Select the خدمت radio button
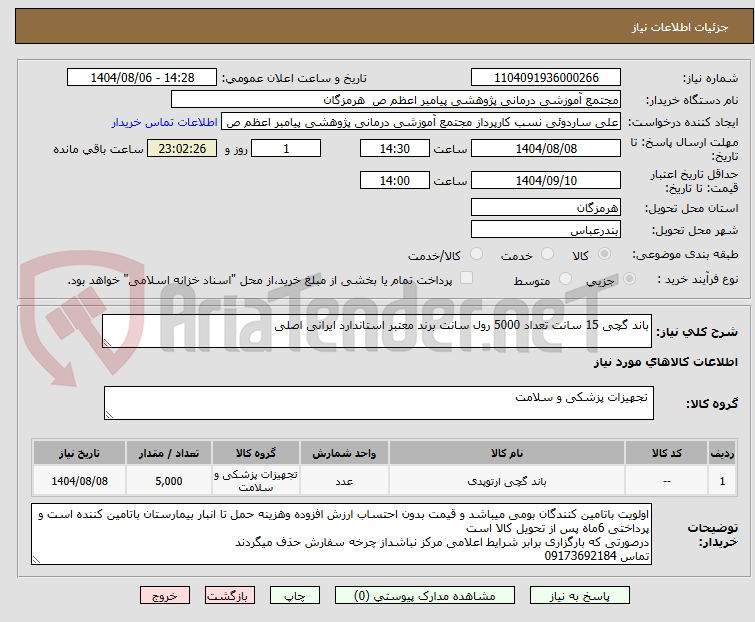This screenshot has height=622, width=755. point(547,254)
